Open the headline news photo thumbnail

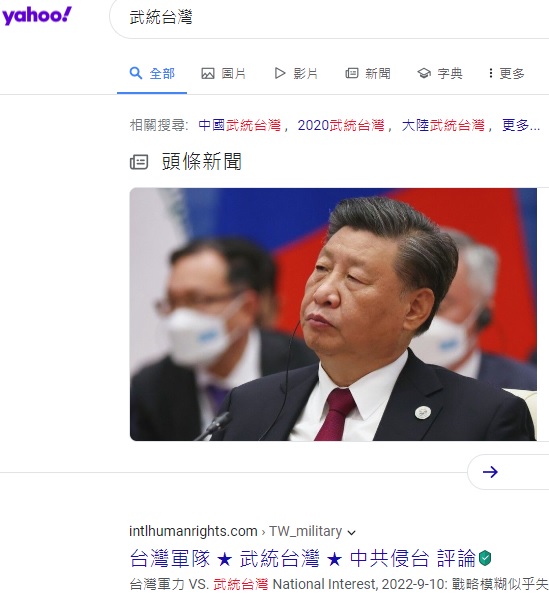point(333,314)
